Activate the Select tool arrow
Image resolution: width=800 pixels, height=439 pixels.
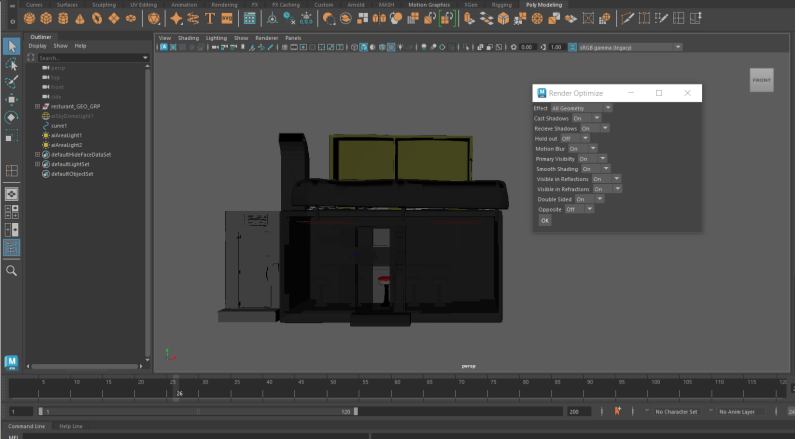click(11, 47)
